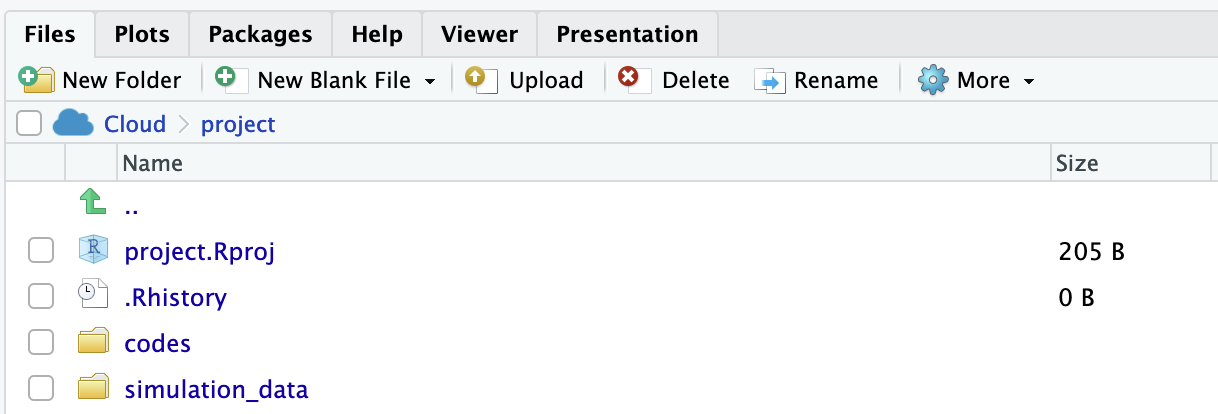Click the Cloud home icon
Image resolution: width=1218 pixels, height=414 pixels.
click(72, 124)
